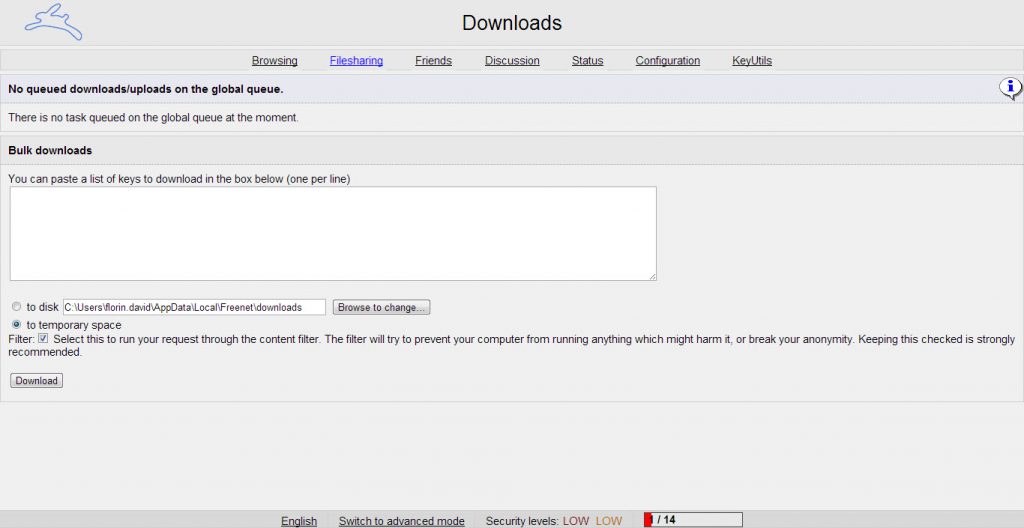
Task: Click 'Switch to advanced mode' link
Action: coord(402,521)
